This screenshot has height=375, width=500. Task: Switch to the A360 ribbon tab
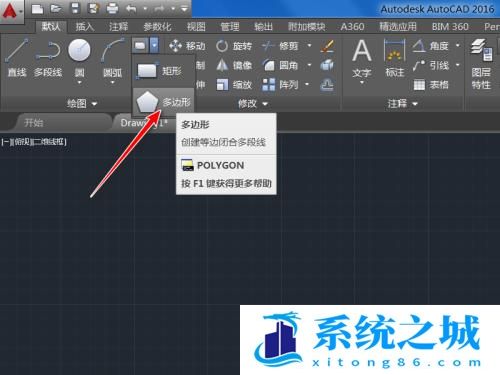click(x=352, y=27)
